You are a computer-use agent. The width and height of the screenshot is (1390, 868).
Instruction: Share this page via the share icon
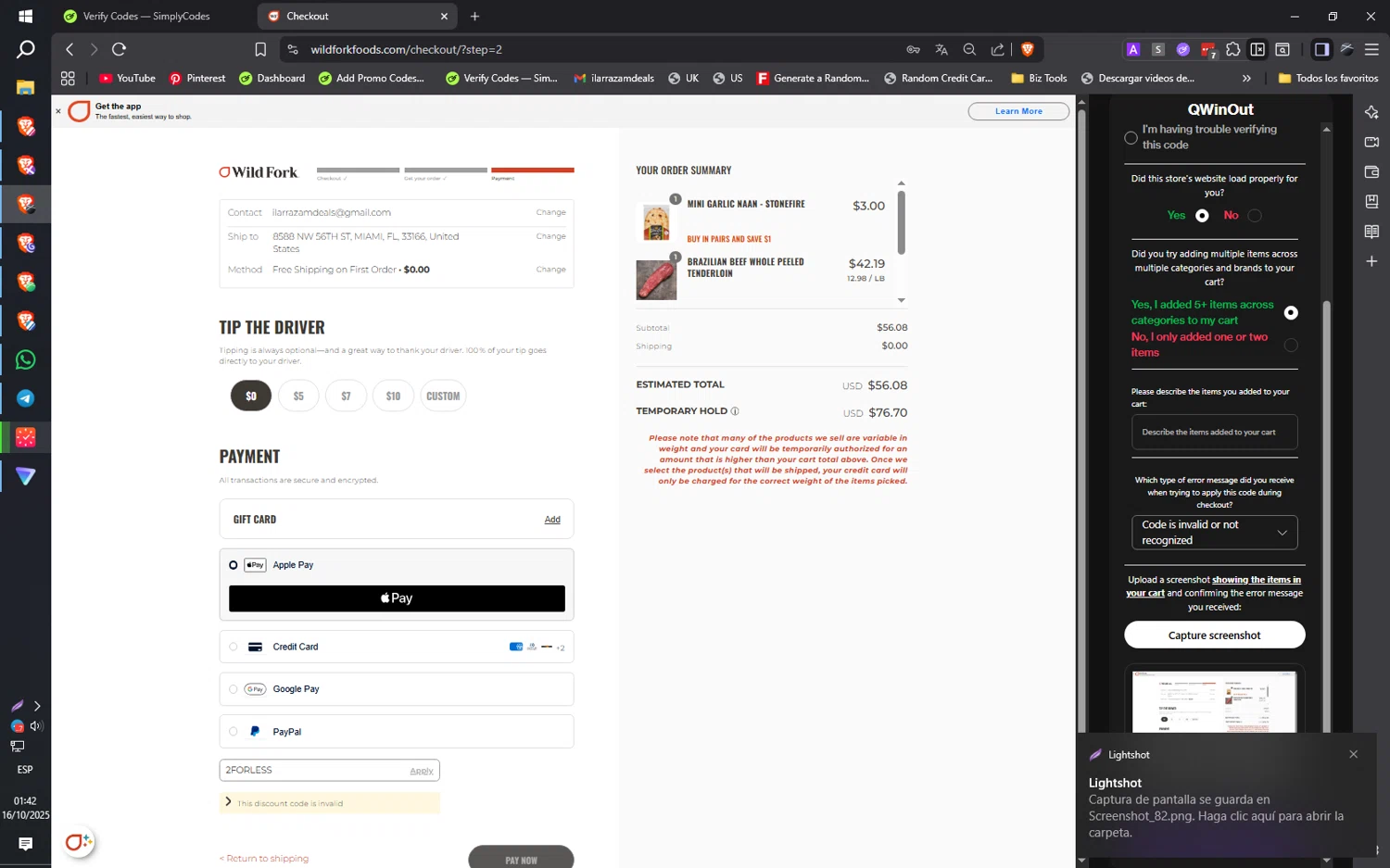(997, 50)
